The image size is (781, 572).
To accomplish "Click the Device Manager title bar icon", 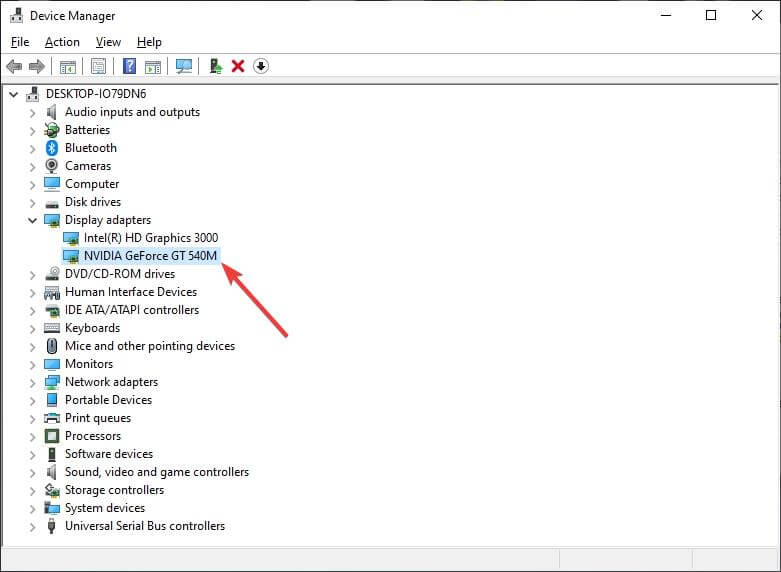I will click(x=16, y=15).
